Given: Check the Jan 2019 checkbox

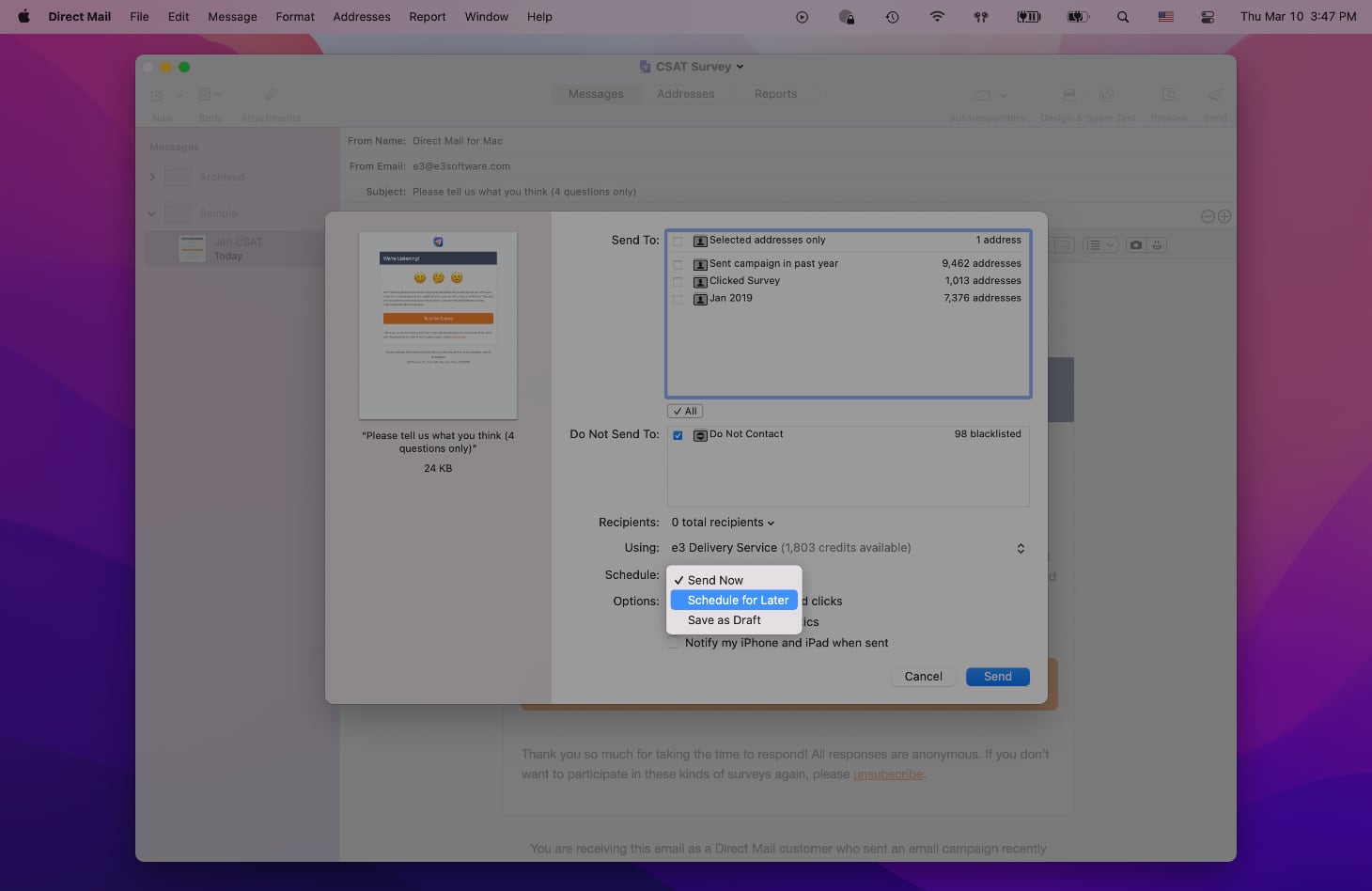Looking at the screenshot, I should 678,300.
